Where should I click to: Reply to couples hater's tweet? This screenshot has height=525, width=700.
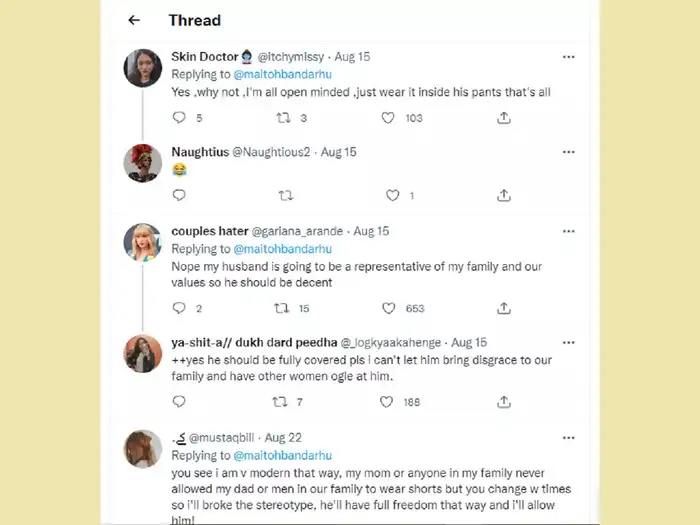click(x=179, y=309)
